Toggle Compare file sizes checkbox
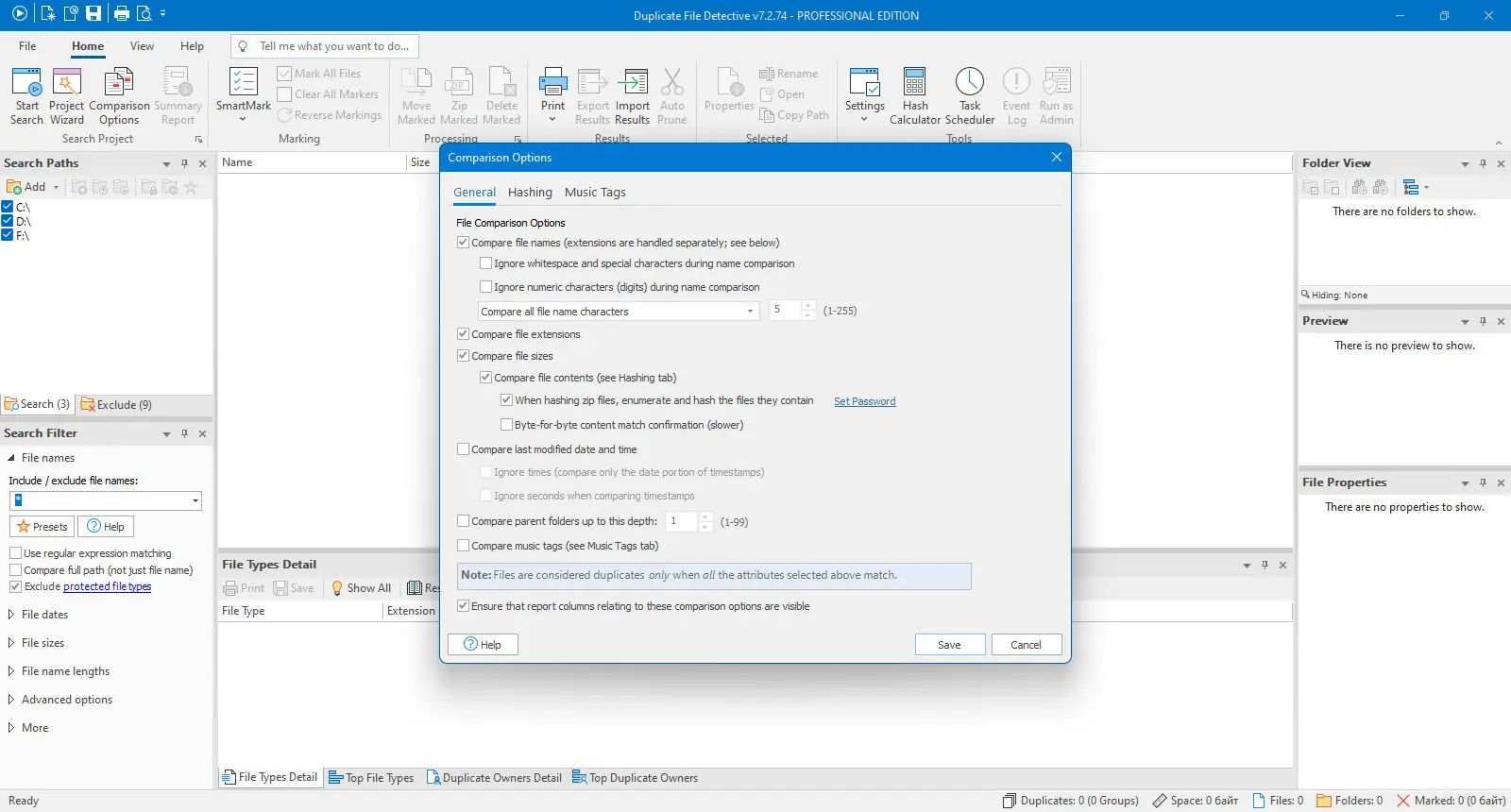 pos(463,356)
